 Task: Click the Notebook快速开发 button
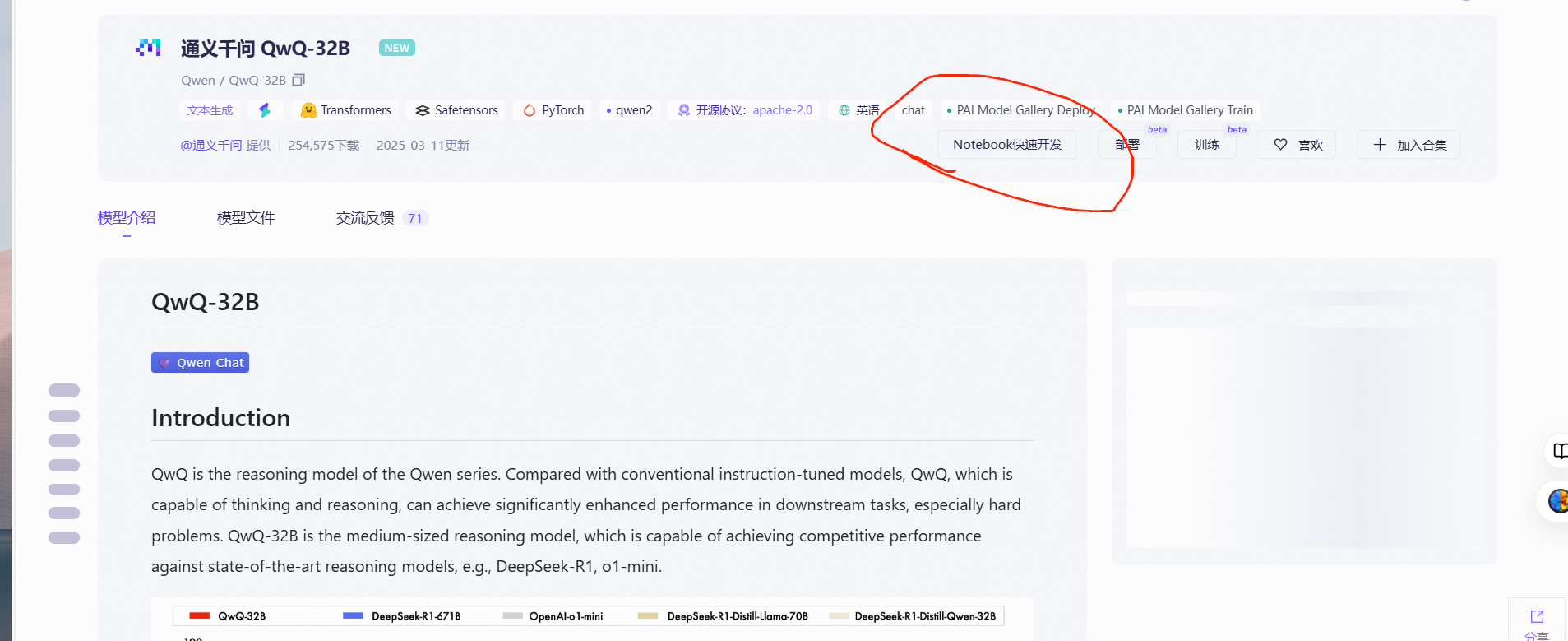pos(1007,145)
